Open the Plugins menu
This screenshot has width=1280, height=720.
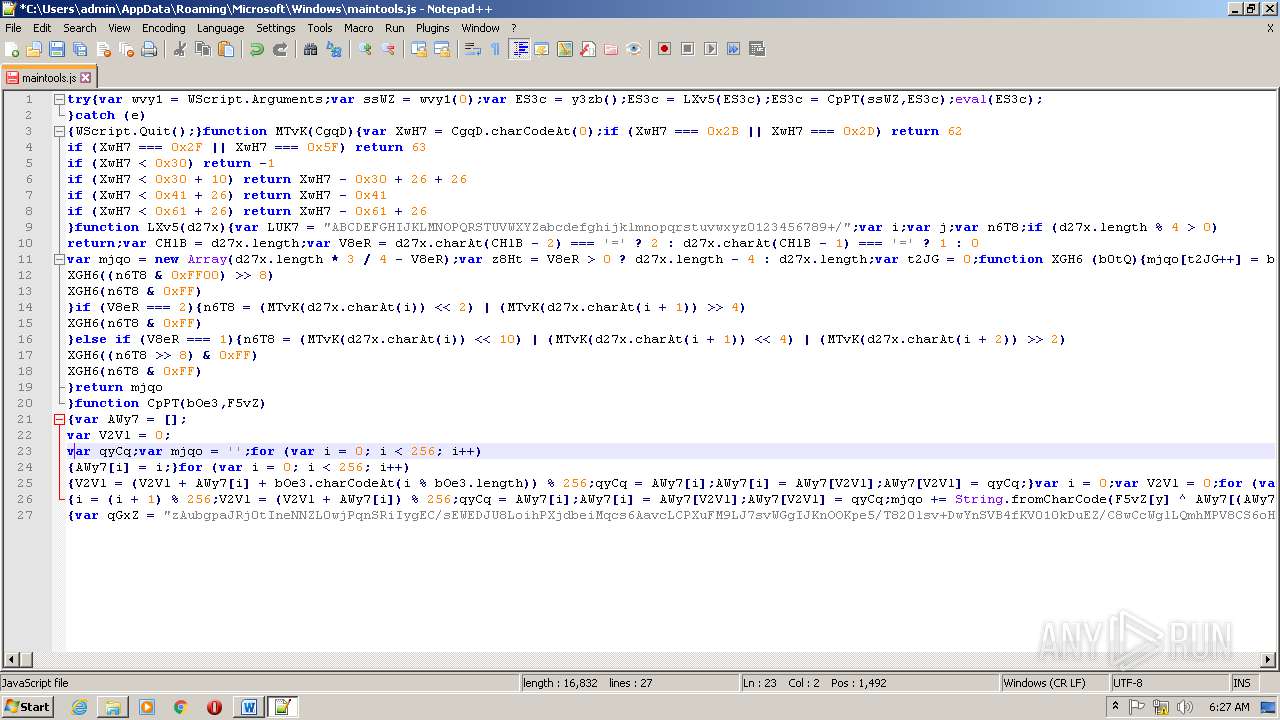(x=433, y=28)
